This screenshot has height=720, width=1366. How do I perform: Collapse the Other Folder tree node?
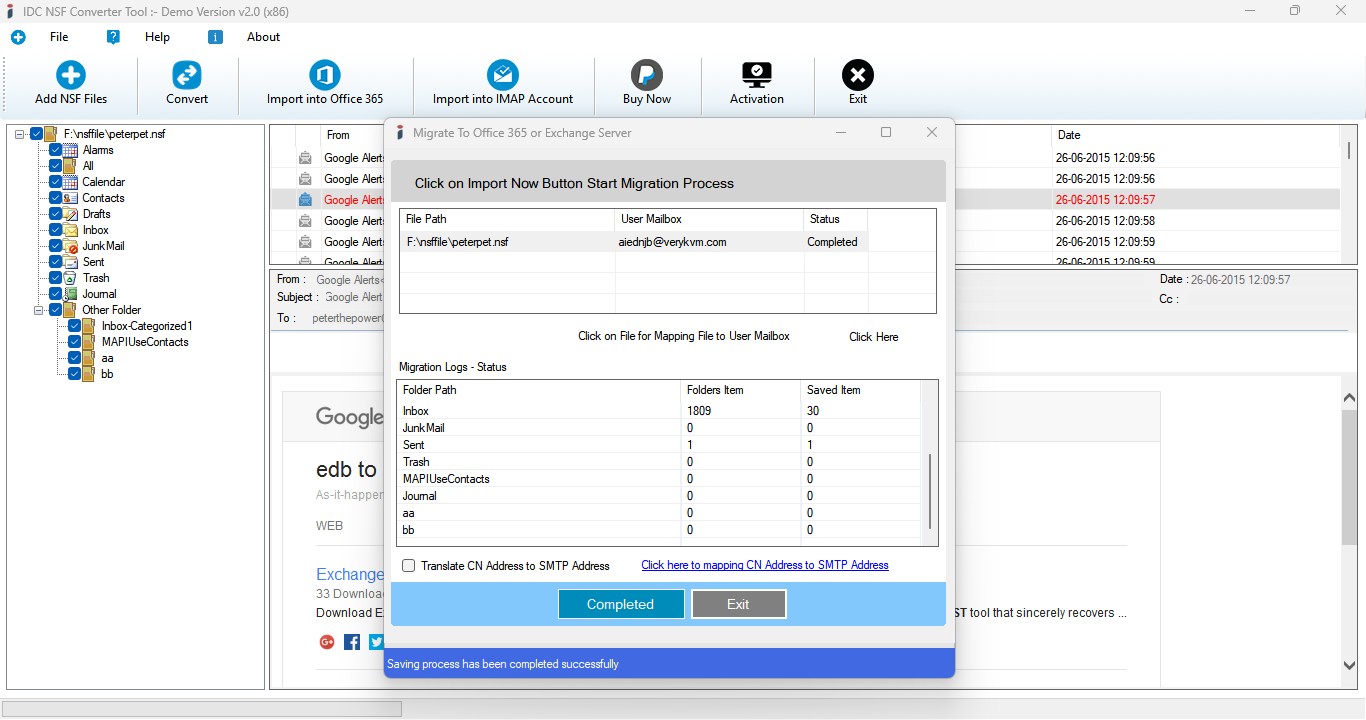click(x=39, y=310)
